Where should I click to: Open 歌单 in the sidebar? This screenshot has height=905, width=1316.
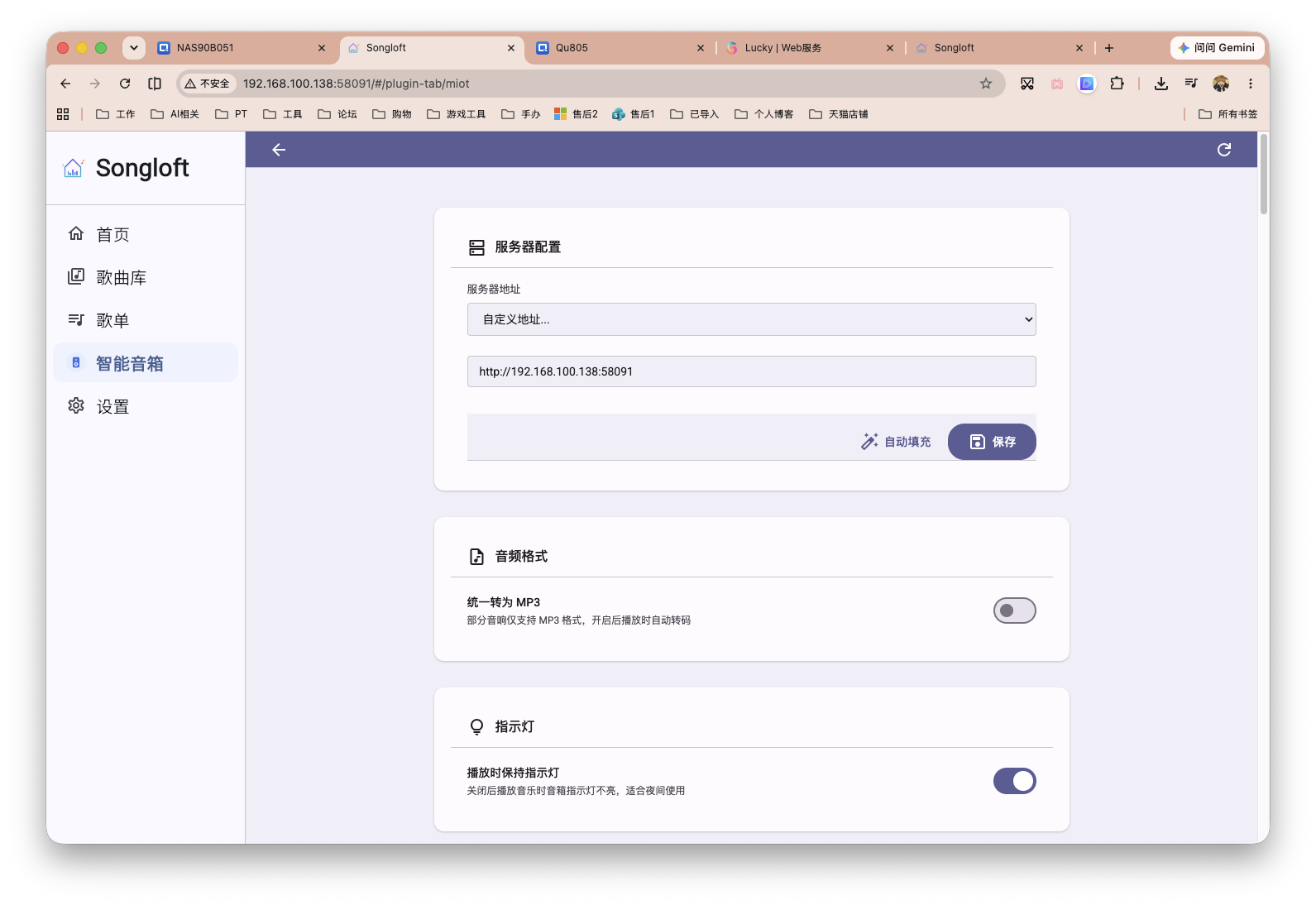pyautogui.click(x=146, y=321)
